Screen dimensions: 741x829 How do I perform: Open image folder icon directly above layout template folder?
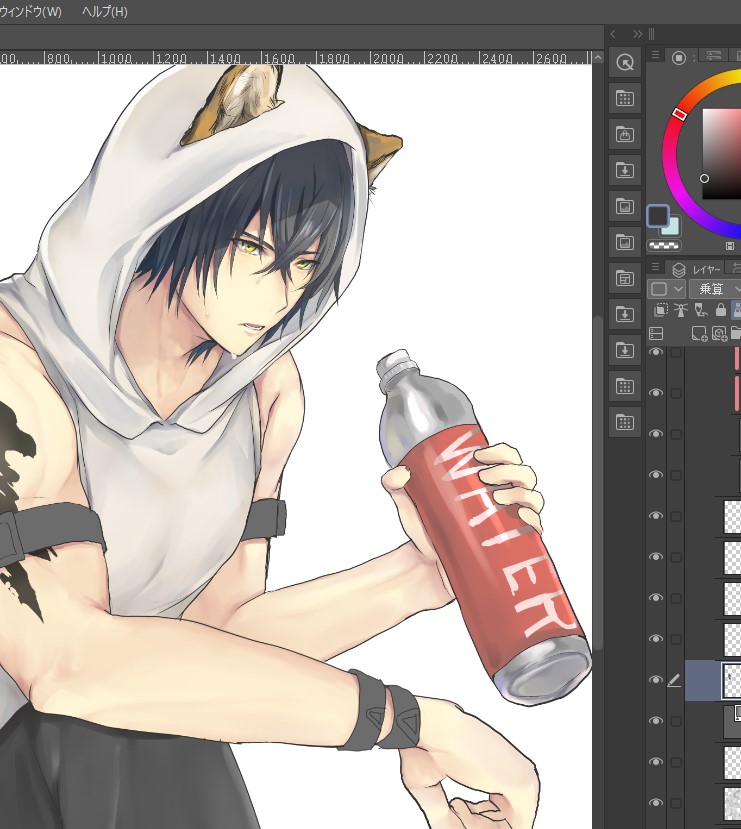point(625,242)
